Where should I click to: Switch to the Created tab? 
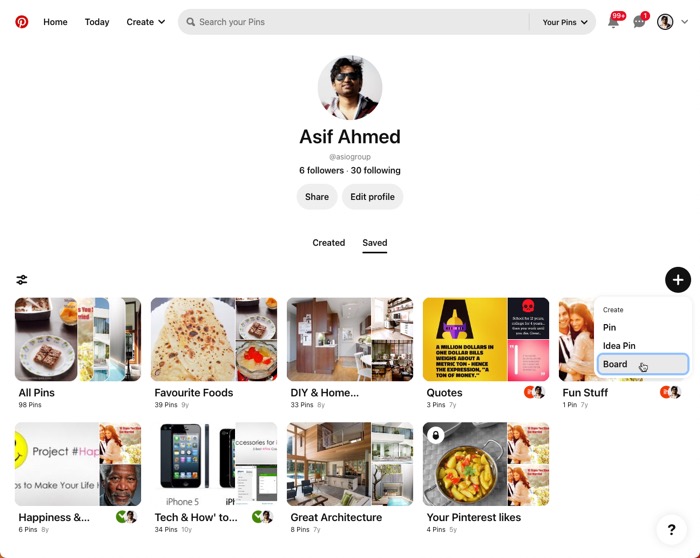(329, 243)
